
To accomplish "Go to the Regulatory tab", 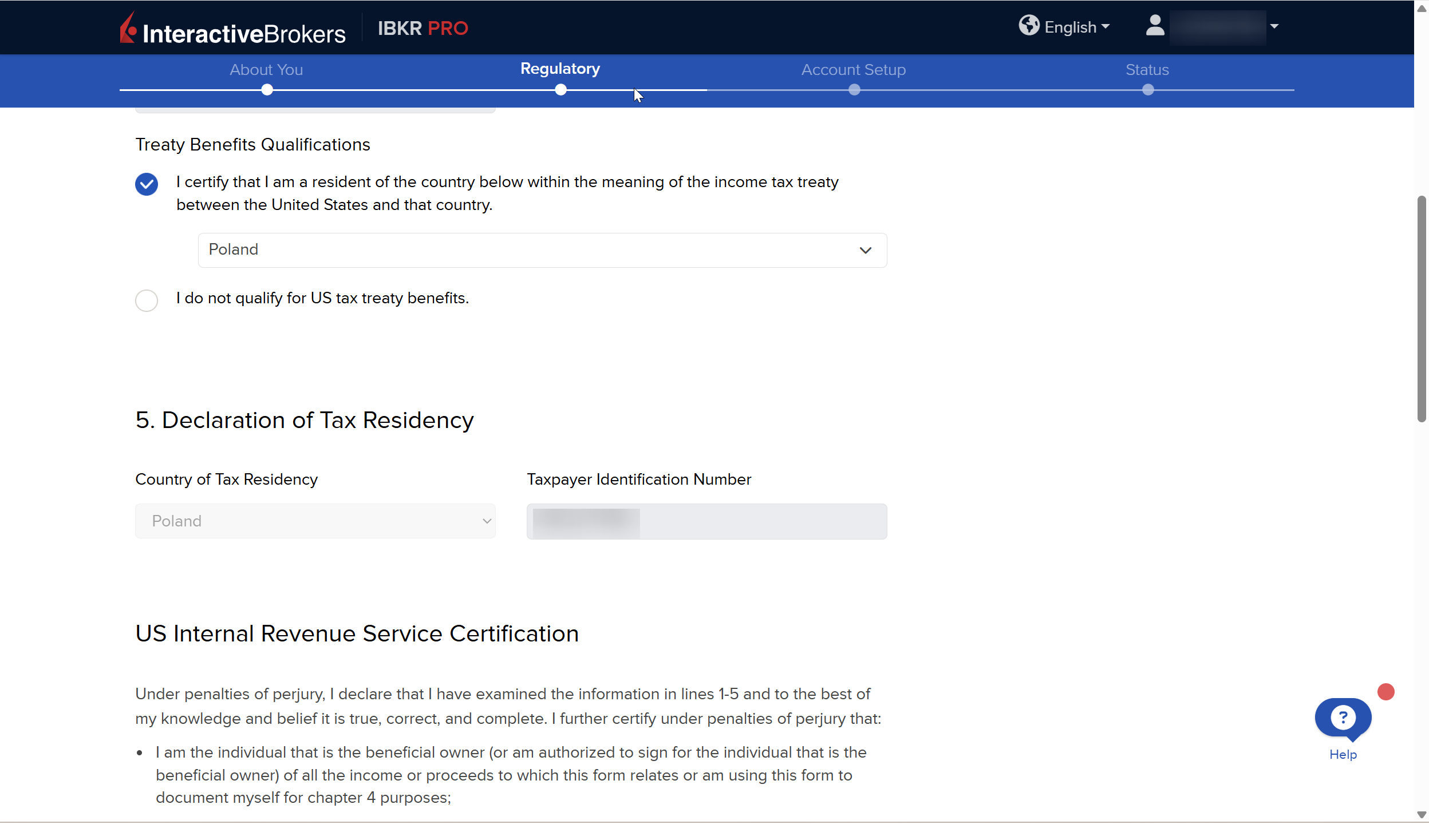I will [559, 69].
